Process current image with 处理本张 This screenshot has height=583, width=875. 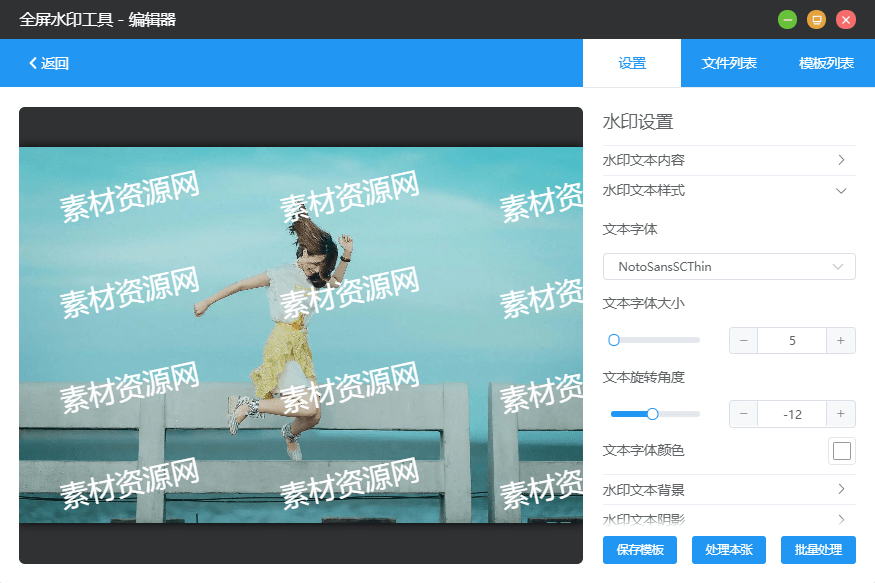pyautogui.click(x=729, y=550)
